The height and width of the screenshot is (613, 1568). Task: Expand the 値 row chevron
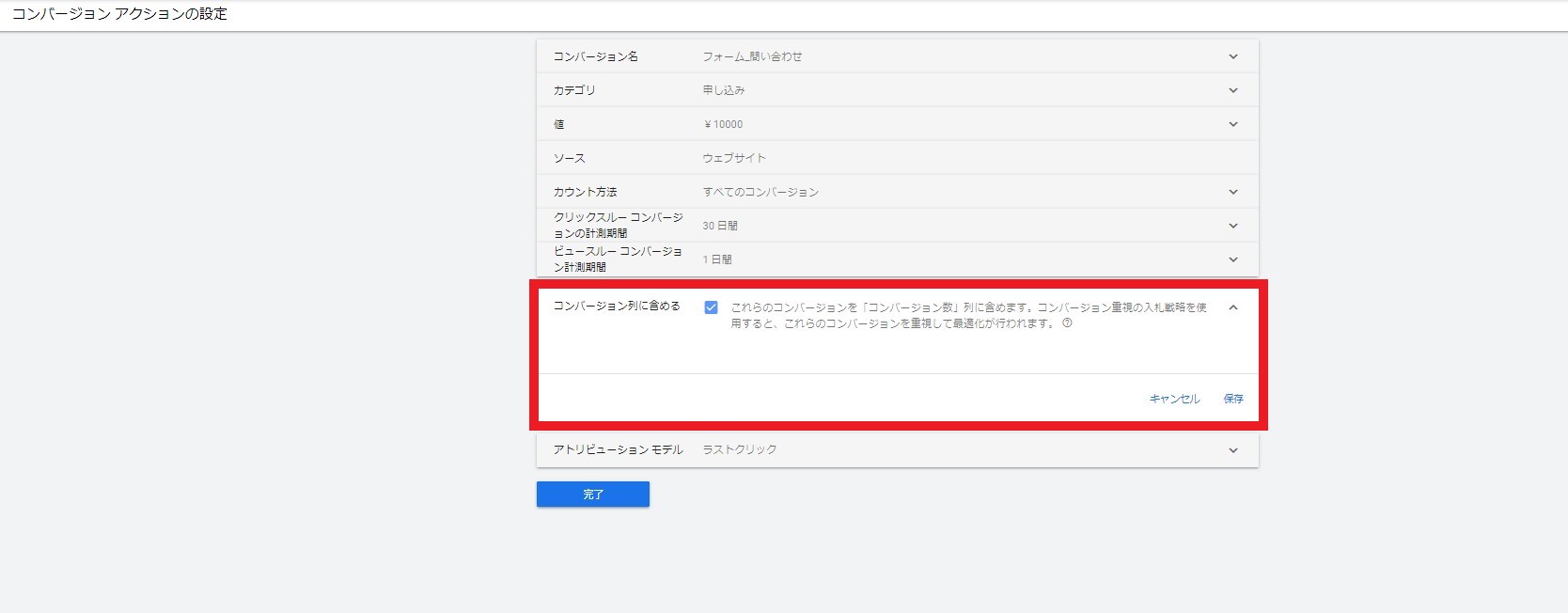[1233, 124]
